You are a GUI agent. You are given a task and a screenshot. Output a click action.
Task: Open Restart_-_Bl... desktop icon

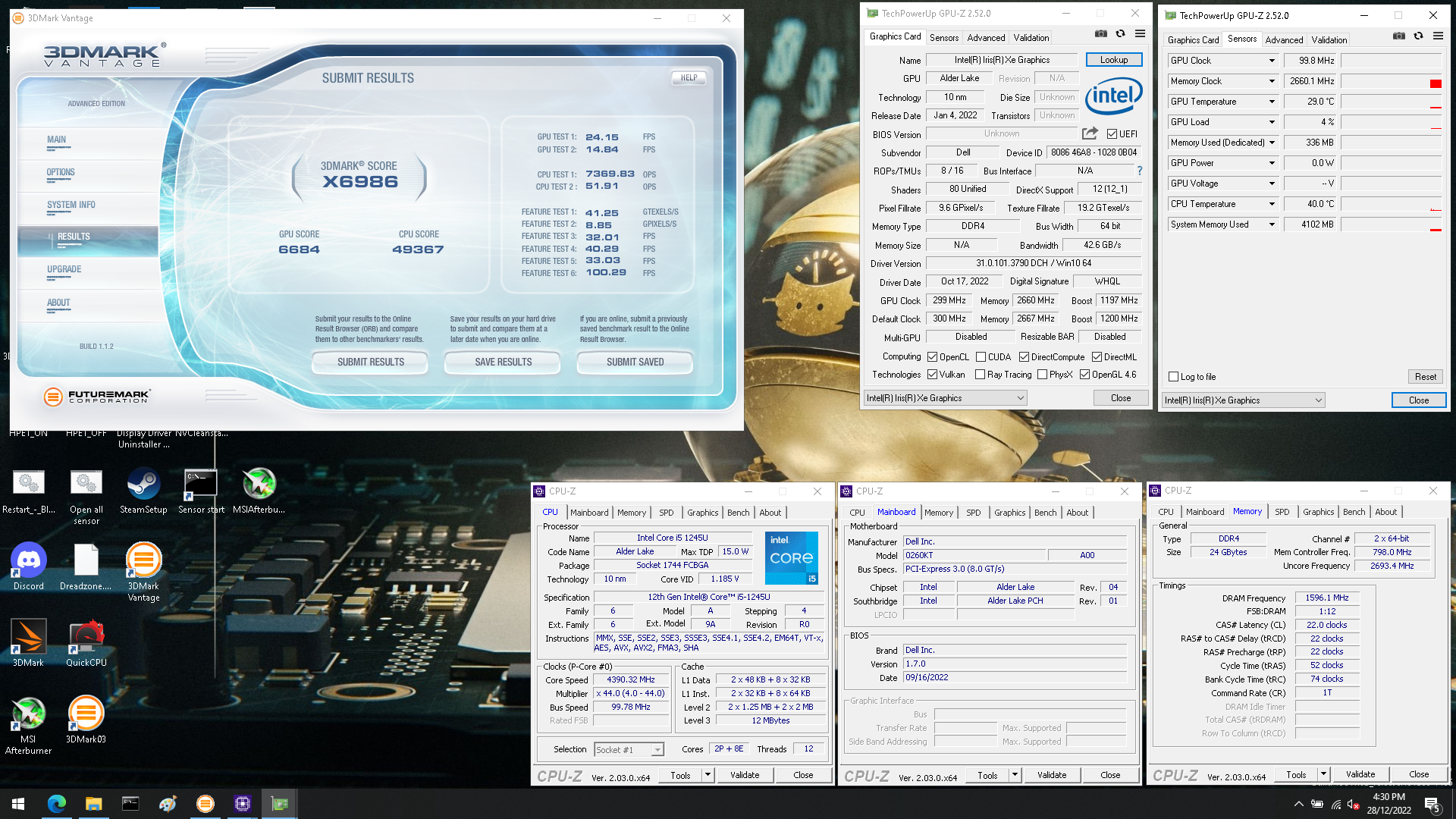(29, 491)
